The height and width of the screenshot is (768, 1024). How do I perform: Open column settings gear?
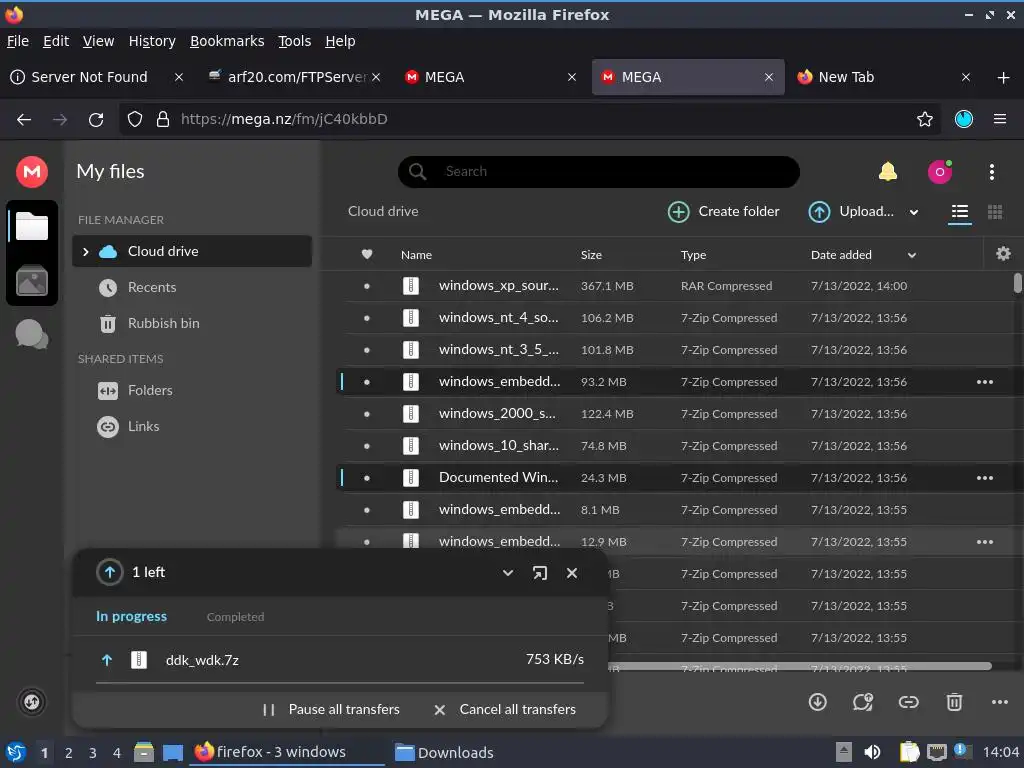point(1003,254)
